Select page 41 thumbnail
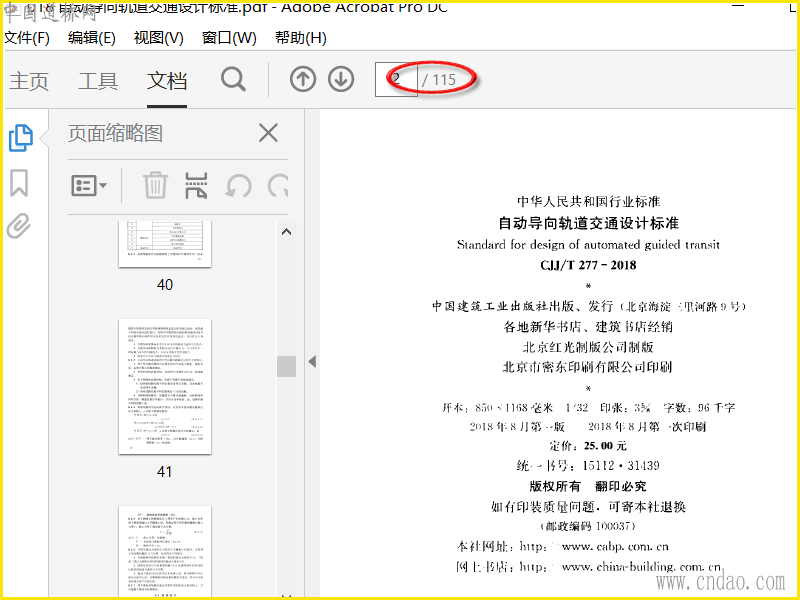Image resolution: width=800 pixels, height=600 pixels. pyautogui.click(x=165, y=387)
